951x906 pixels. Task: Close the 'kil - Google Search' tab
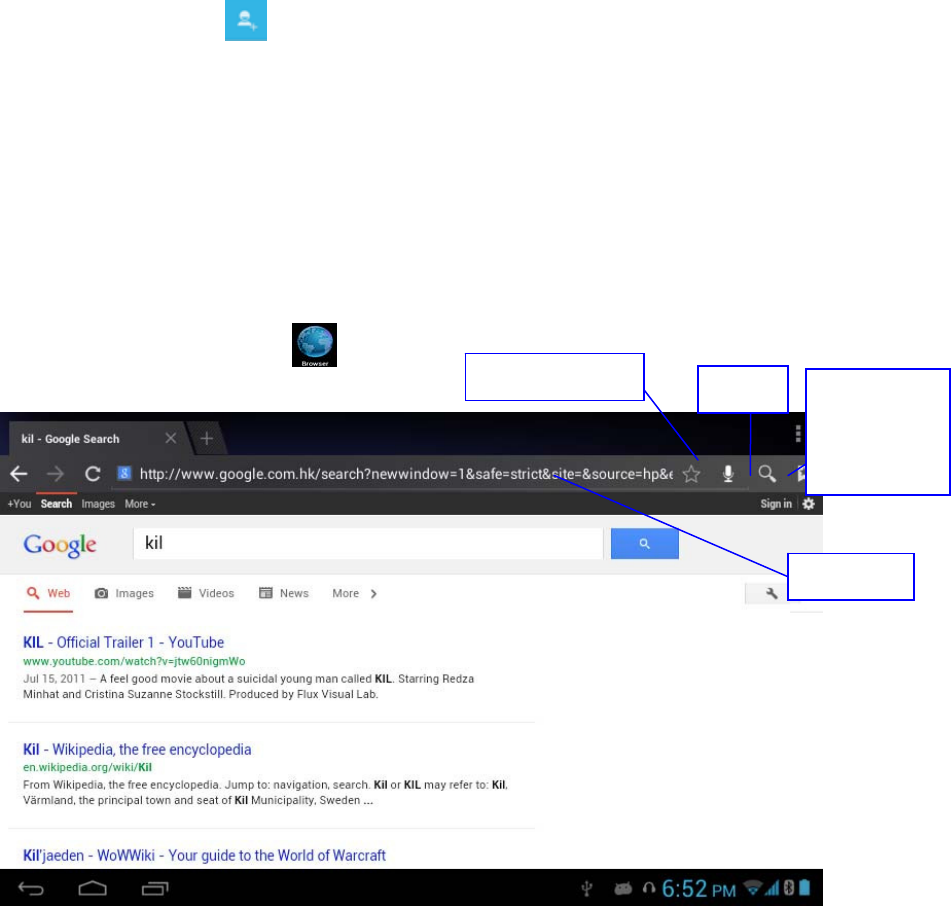coord(171,438)
